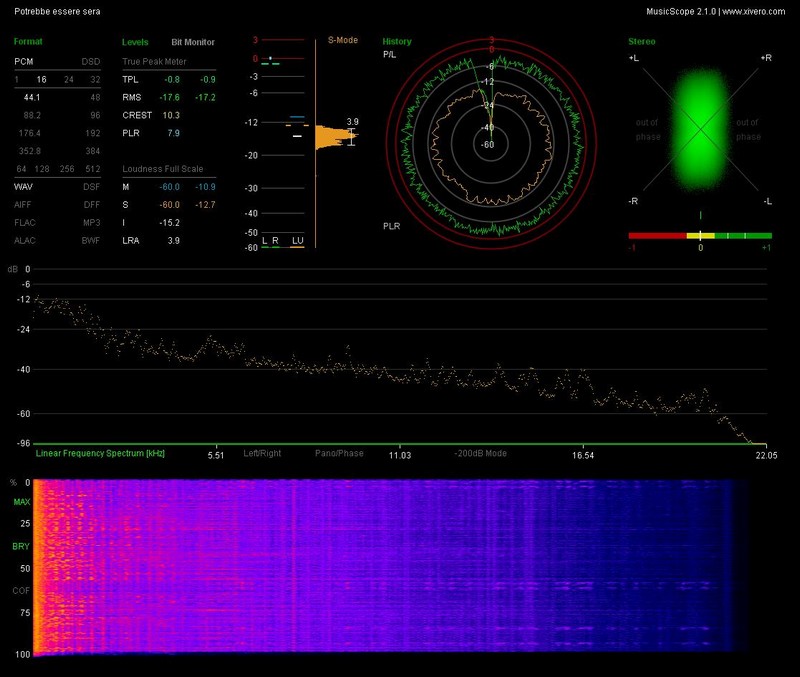Choose the 176.4 sample rate

[x=30, y=133]
